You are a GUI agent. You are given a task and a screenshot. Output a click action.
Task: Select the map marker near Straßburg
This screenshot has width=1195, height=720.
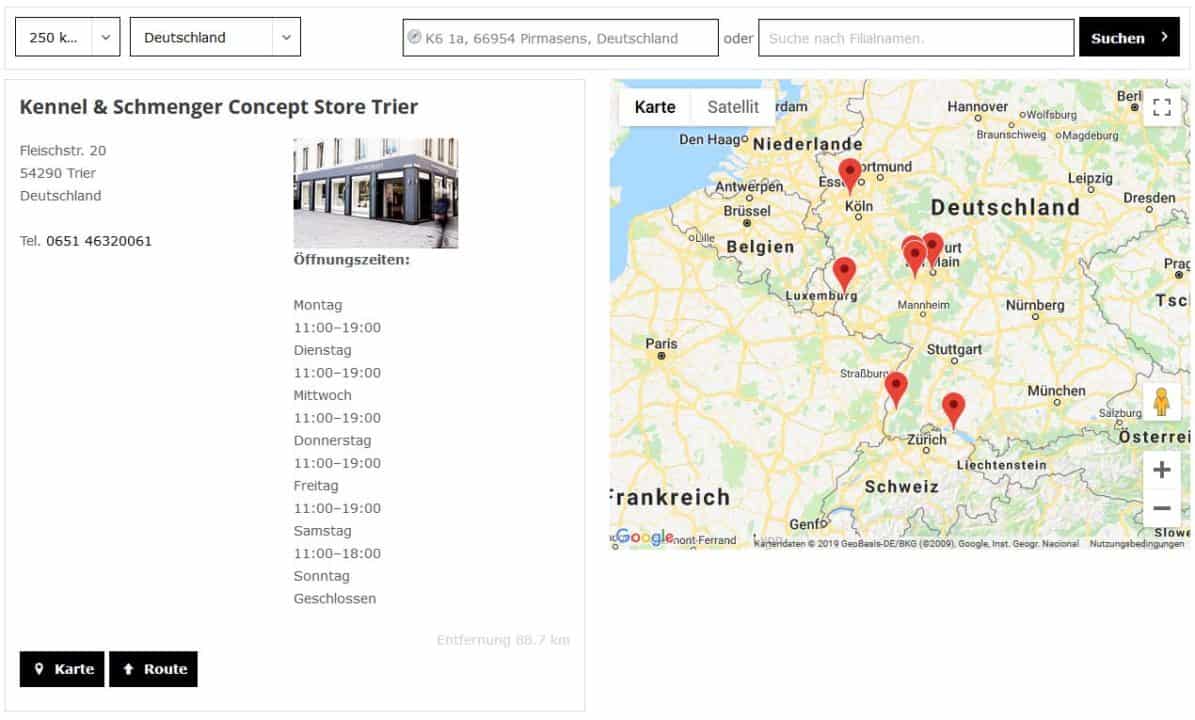(x=896, y=390)
